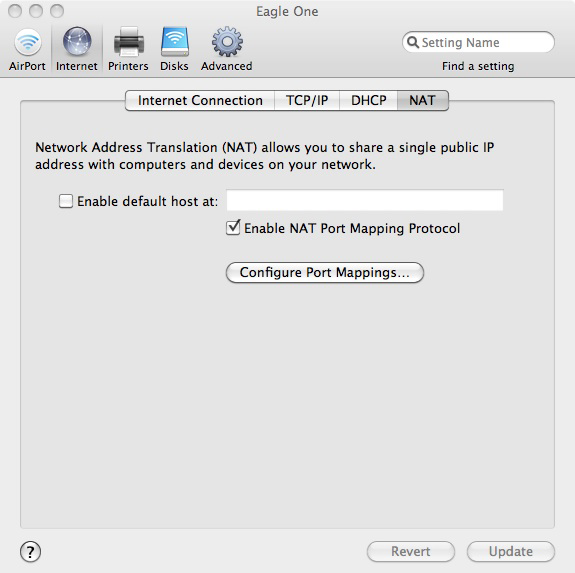Click the Eagle One window title
575x573 pixels.
pos(287,11)
